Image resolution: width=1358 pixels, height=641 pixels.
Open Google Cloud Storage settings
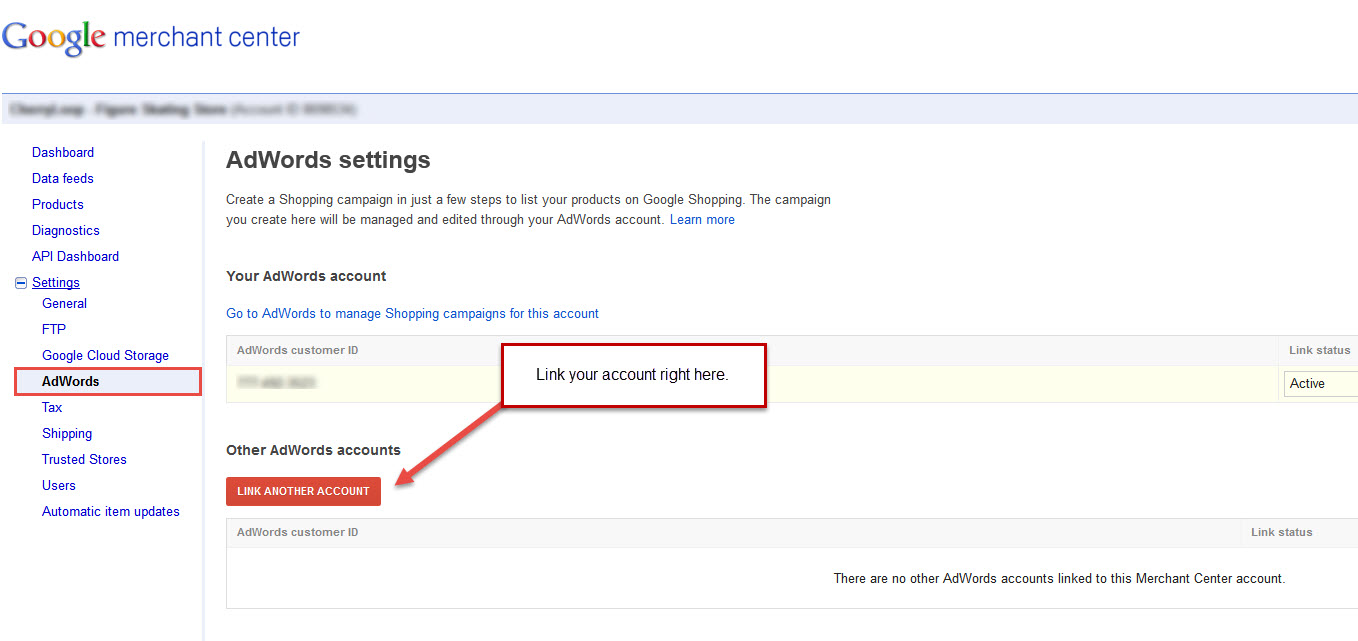pyautogui.click(x=105, y=356)
